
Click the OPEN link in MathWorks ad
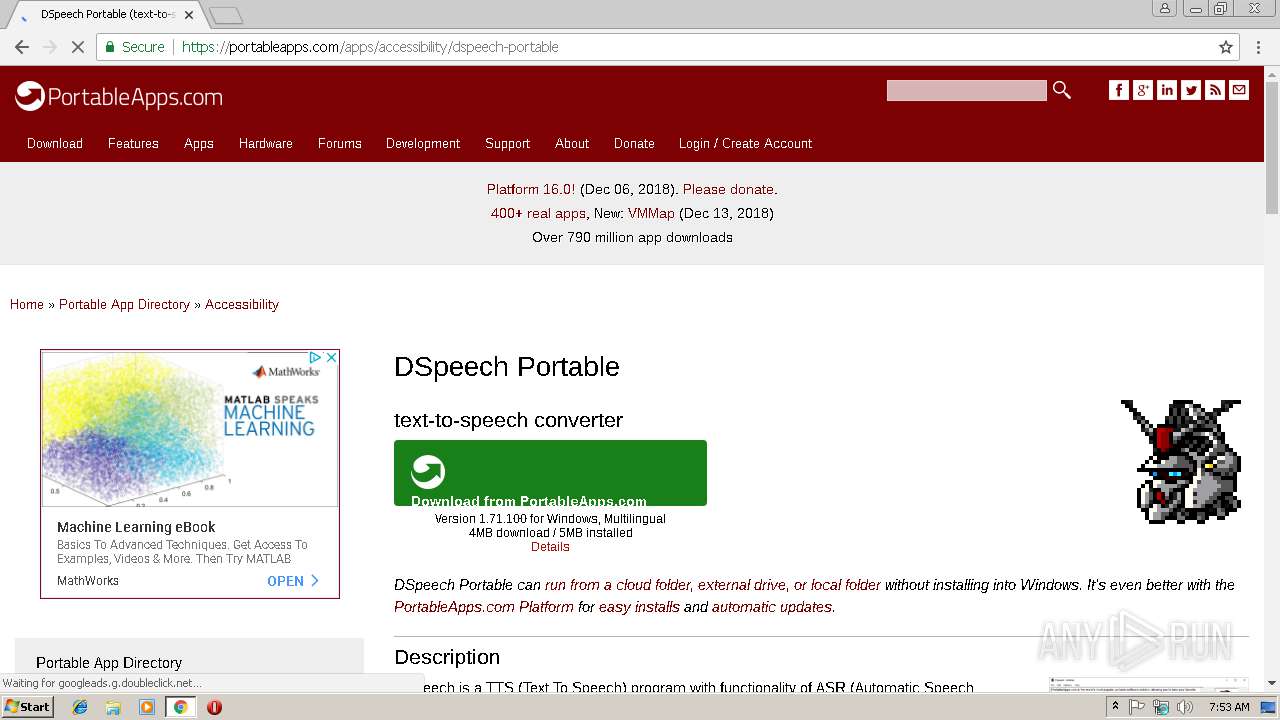click(x=293, y=581)
